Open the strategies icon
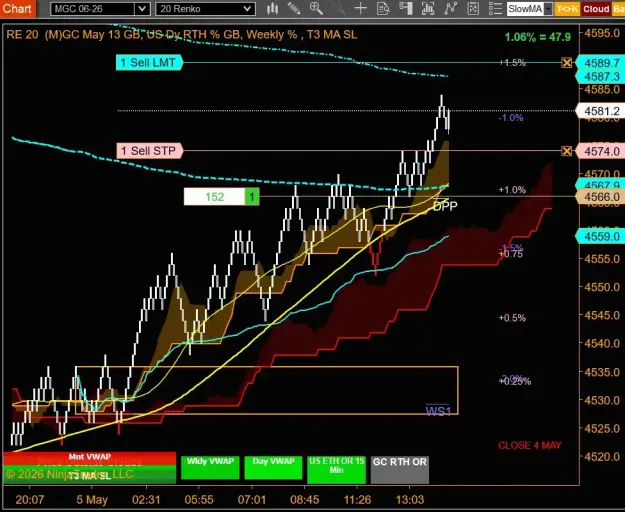The image size is (625, 512). 473,8
